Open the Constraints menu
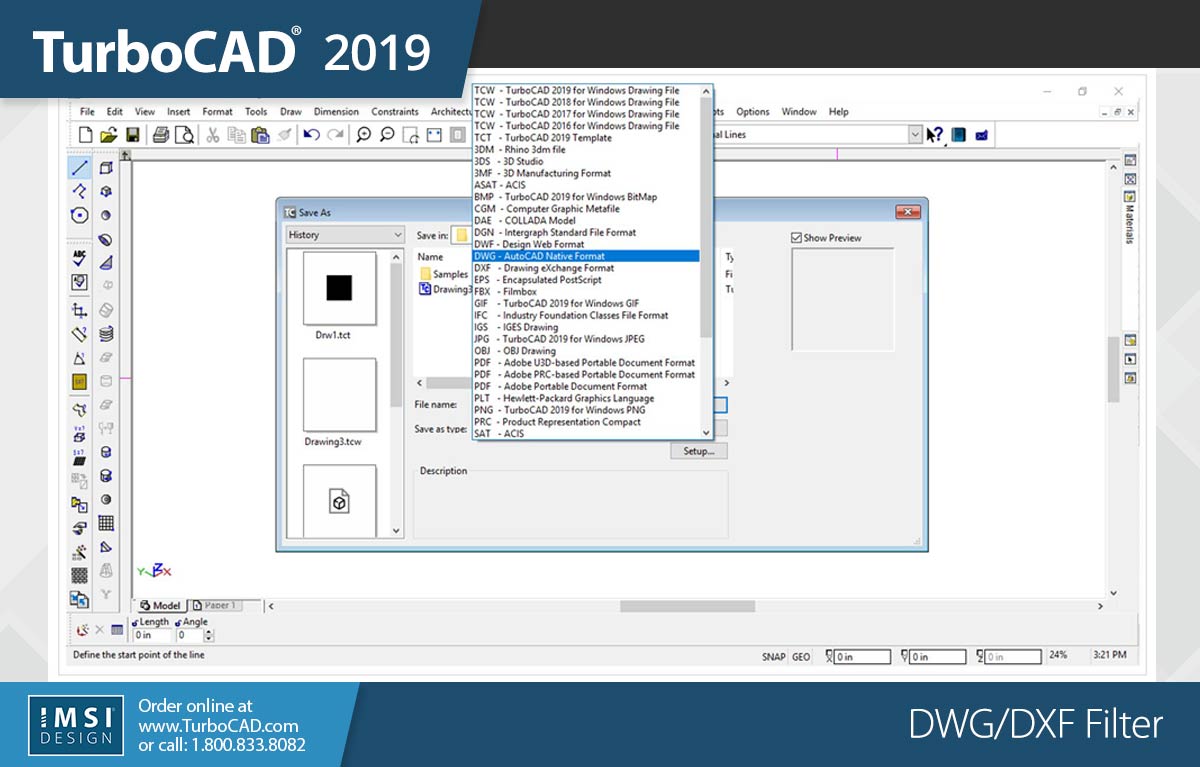The width and height of the screenshot is (1200, 767). (395, 112)
